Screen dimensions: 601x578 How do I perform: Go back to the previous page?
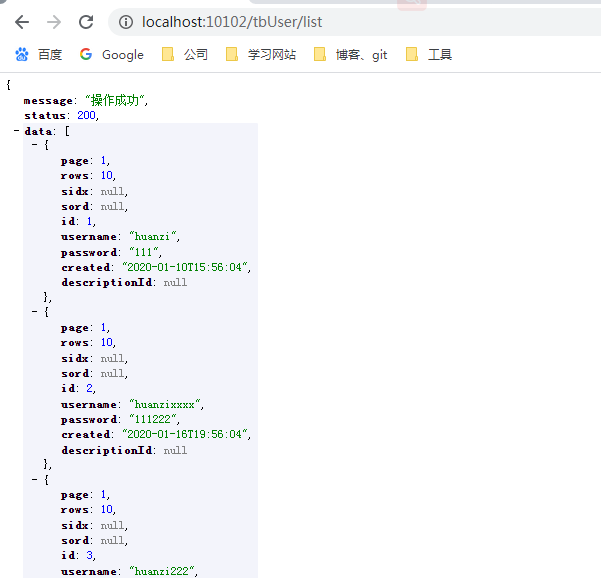coord(22,21)
